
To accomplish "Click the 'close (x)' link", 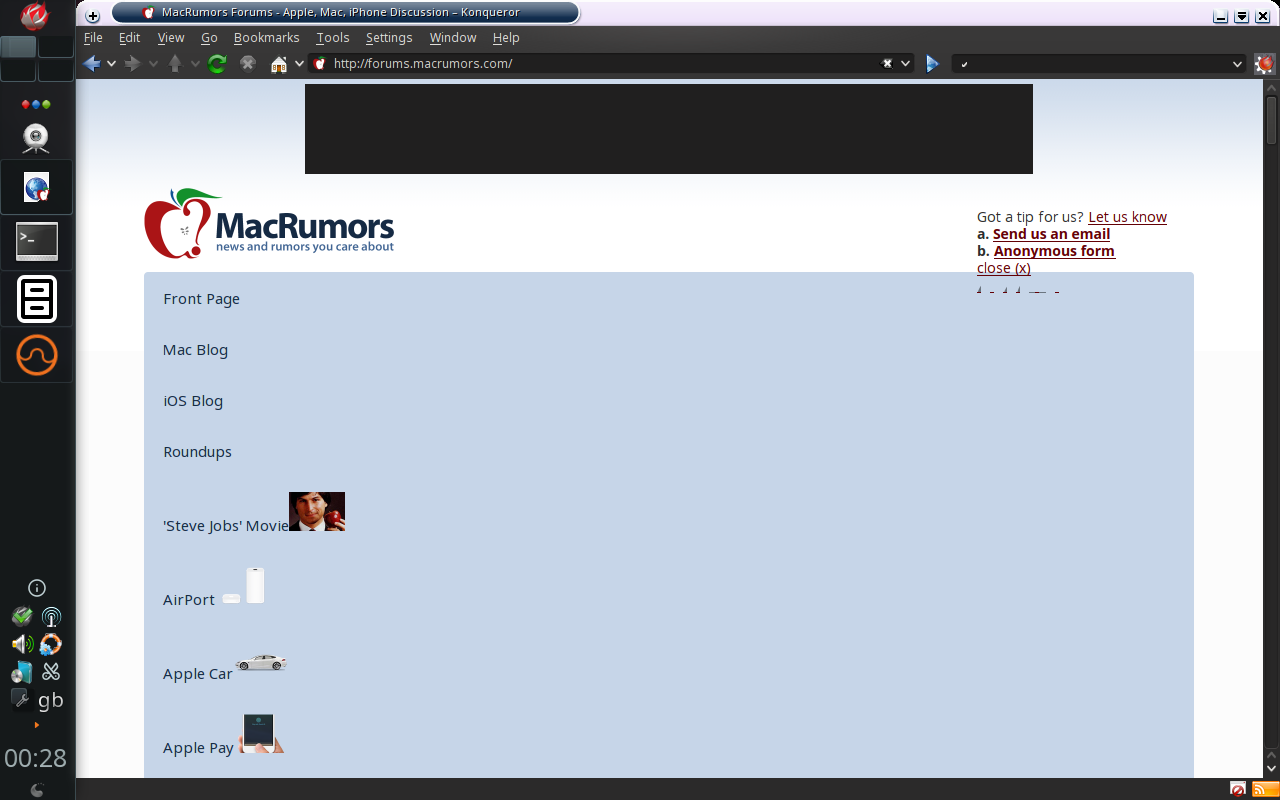I will (x=1004, y=268).
